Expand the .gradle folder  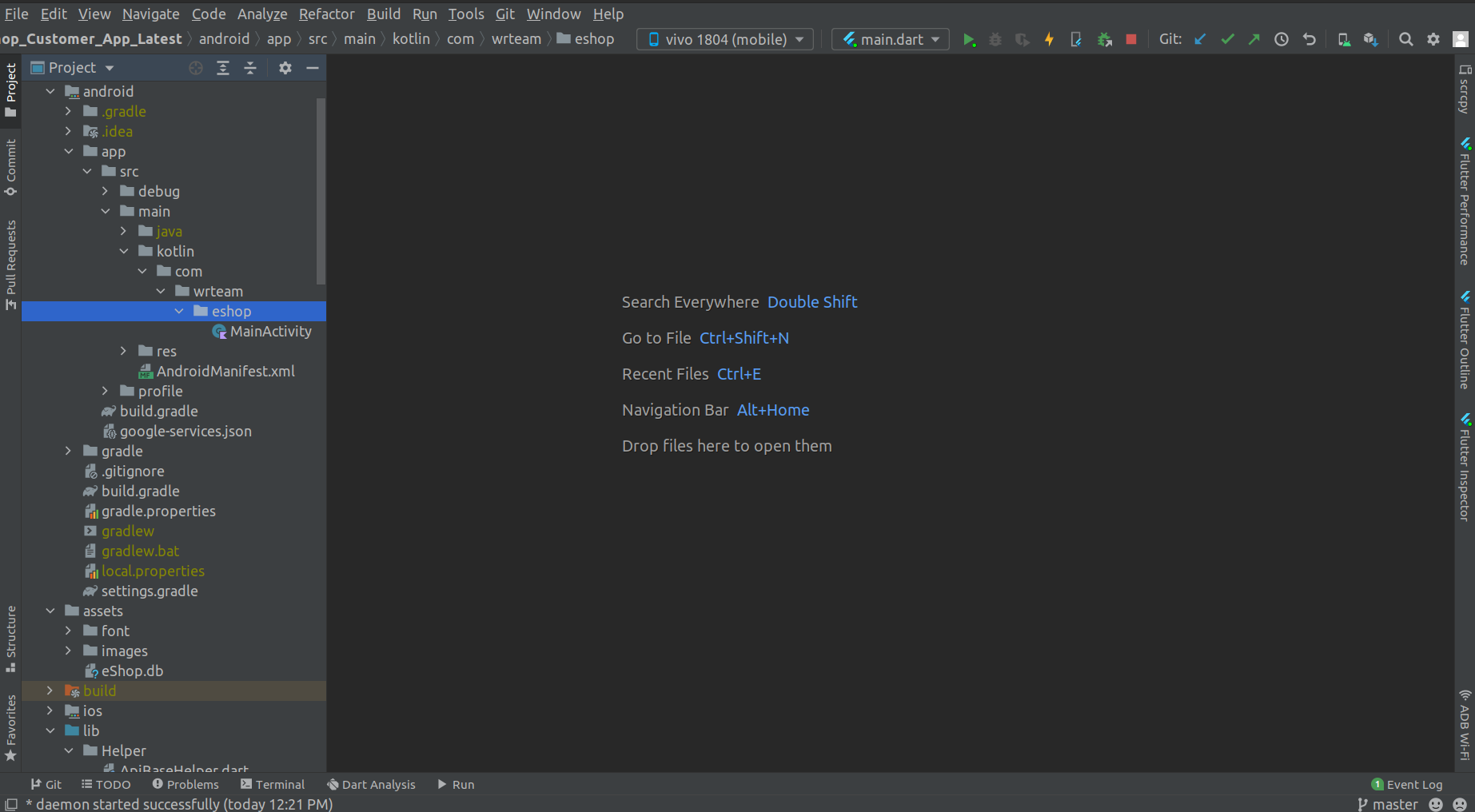pyautogui.click(x=69, y=111)
